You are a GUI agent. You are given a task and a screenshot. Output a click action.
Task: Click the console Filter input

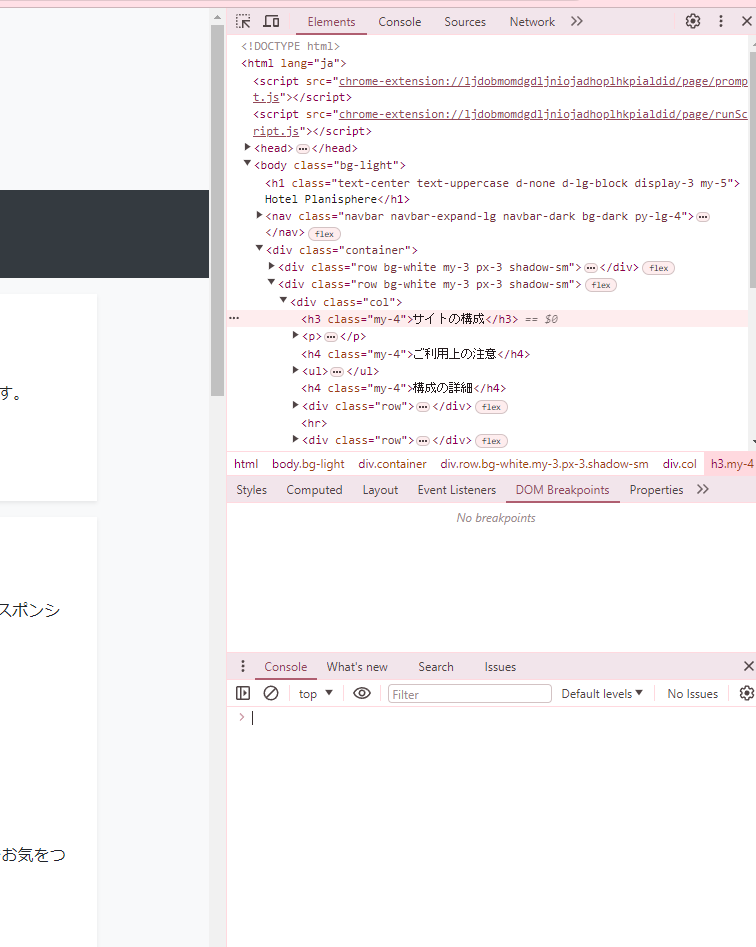[x=469, y=694]
